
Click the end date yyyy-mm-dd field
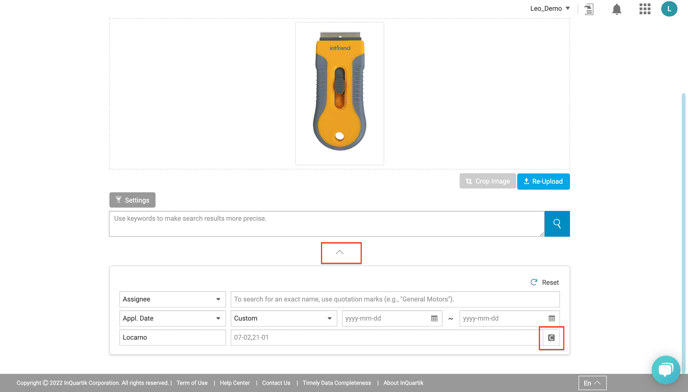coord(509,319)
